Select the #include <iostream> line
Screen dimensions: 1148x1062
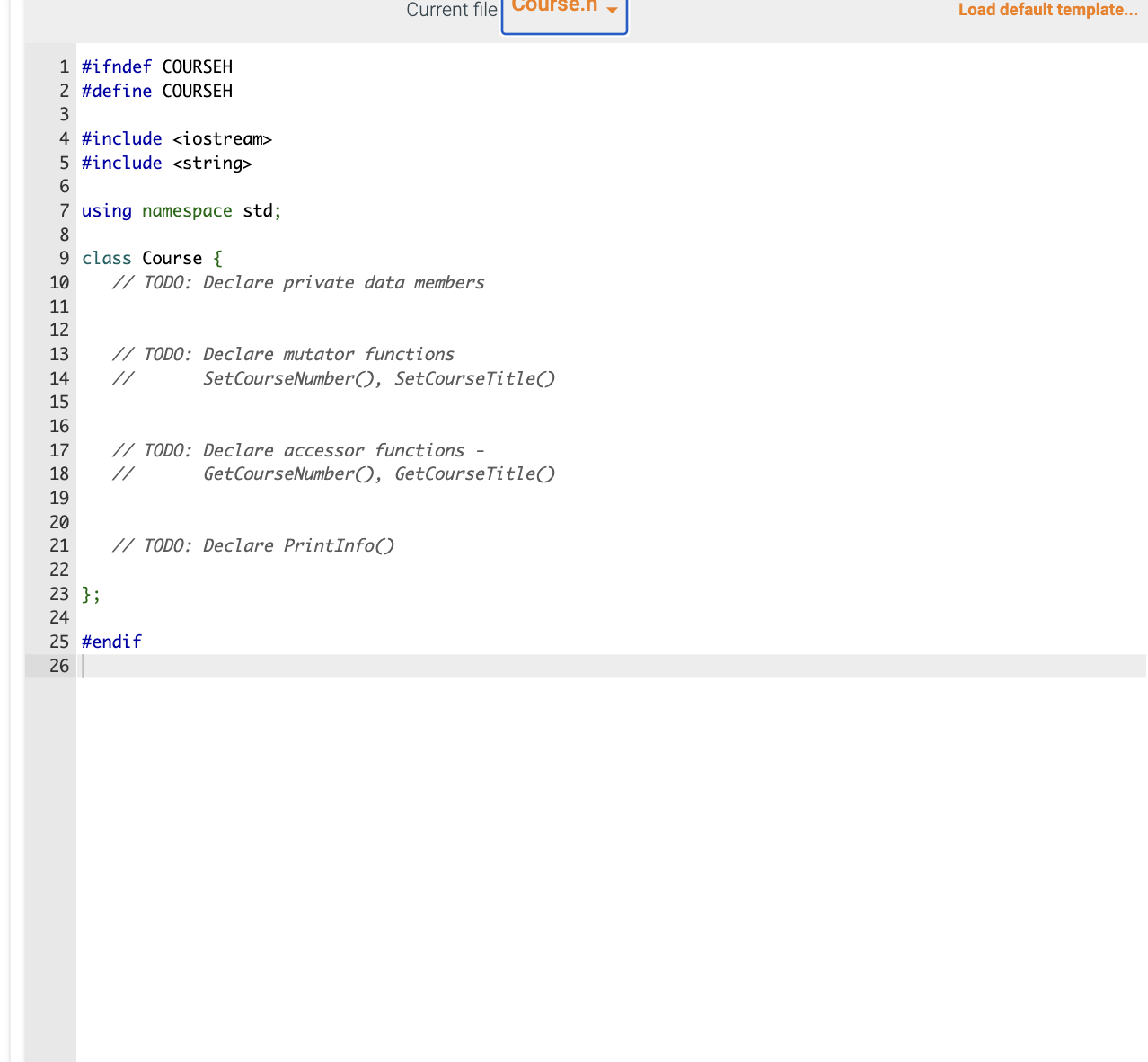pyautogui.click(x=176, y=138)
